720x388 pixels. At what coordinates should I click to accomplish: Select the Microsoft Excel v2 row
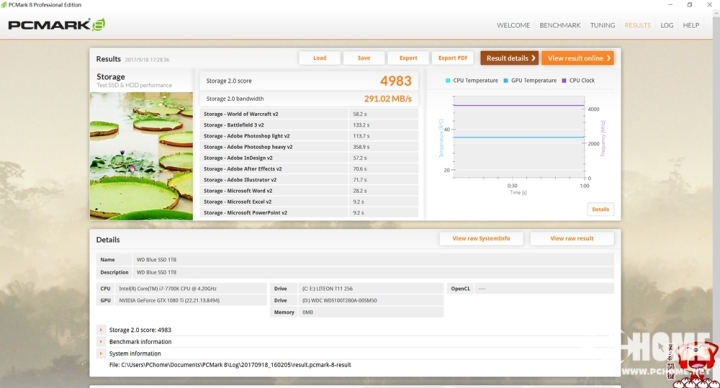coord(309,202)
